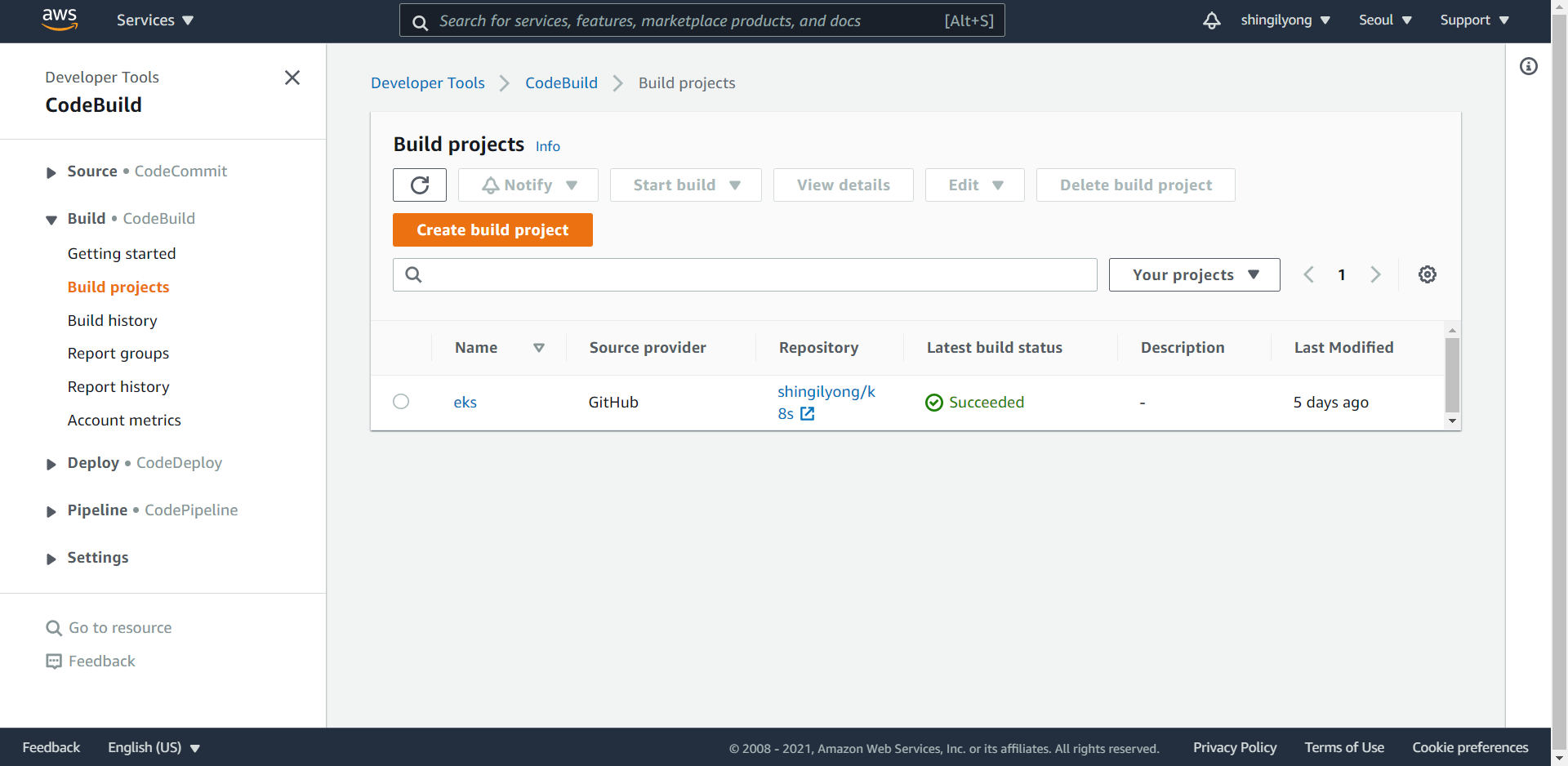Viewport: 1568px width, 766px height.
Task: Open Getting started in sidebar
Action: pyautogui.click(x=122, y=254)
